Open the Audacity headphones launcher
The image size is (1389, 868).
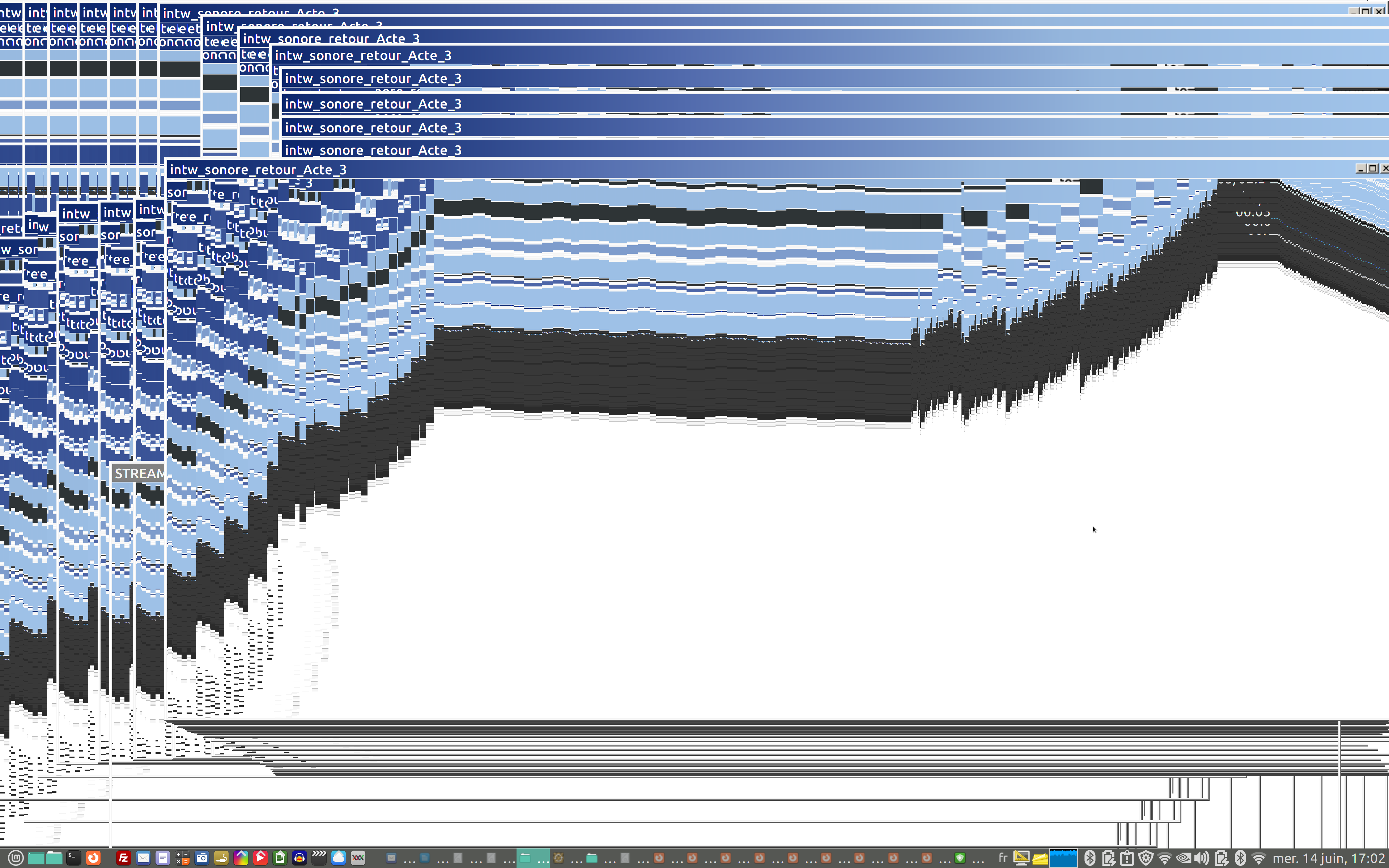pyautogui.click(x=299, y=858)
